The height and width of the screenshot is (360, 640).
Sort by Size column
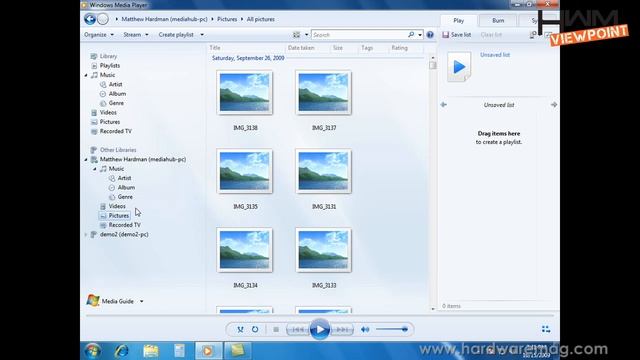pos(338,48)
